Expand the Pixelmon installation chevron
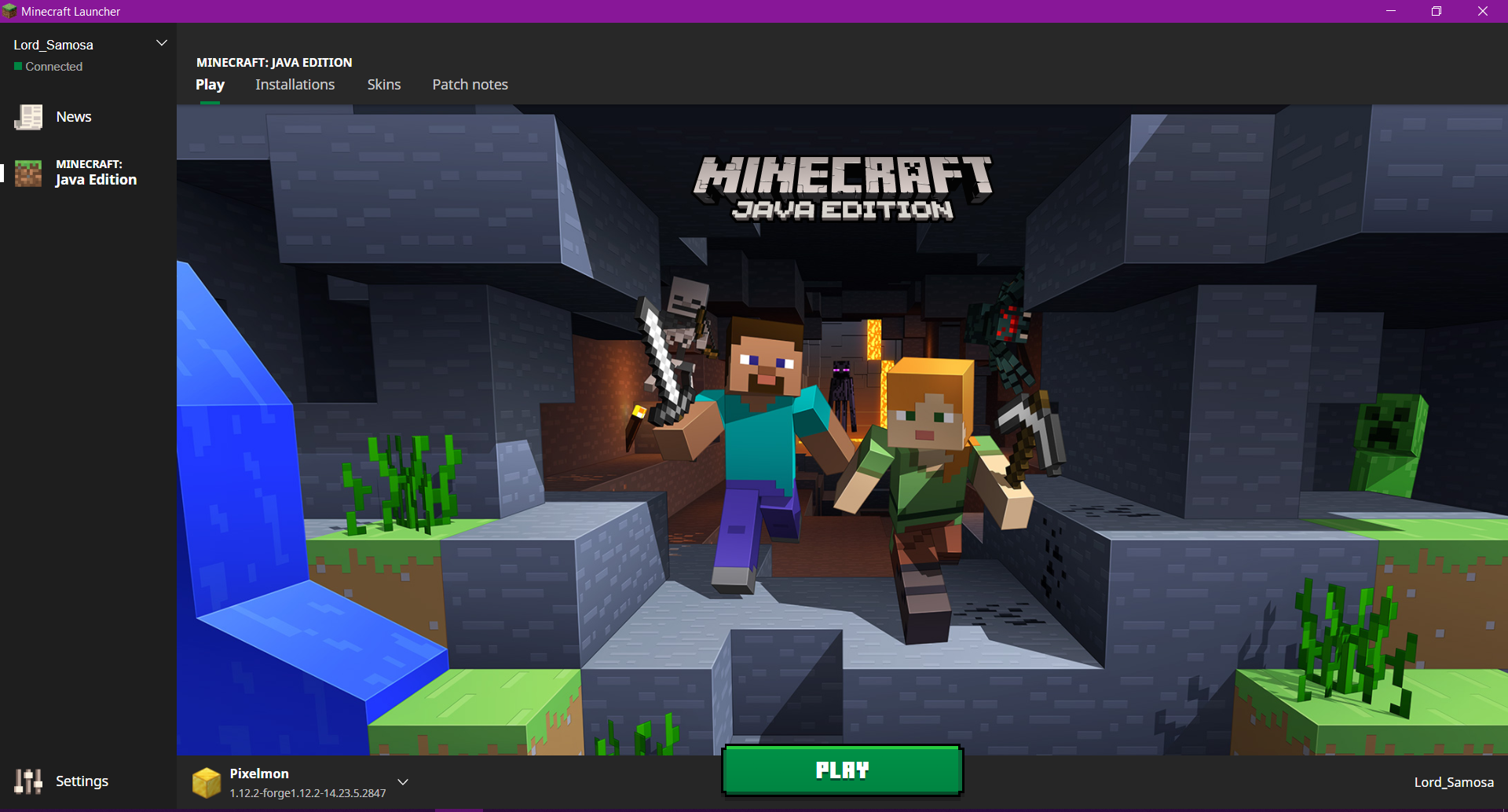1508x812 pixels. click(403, 782)
